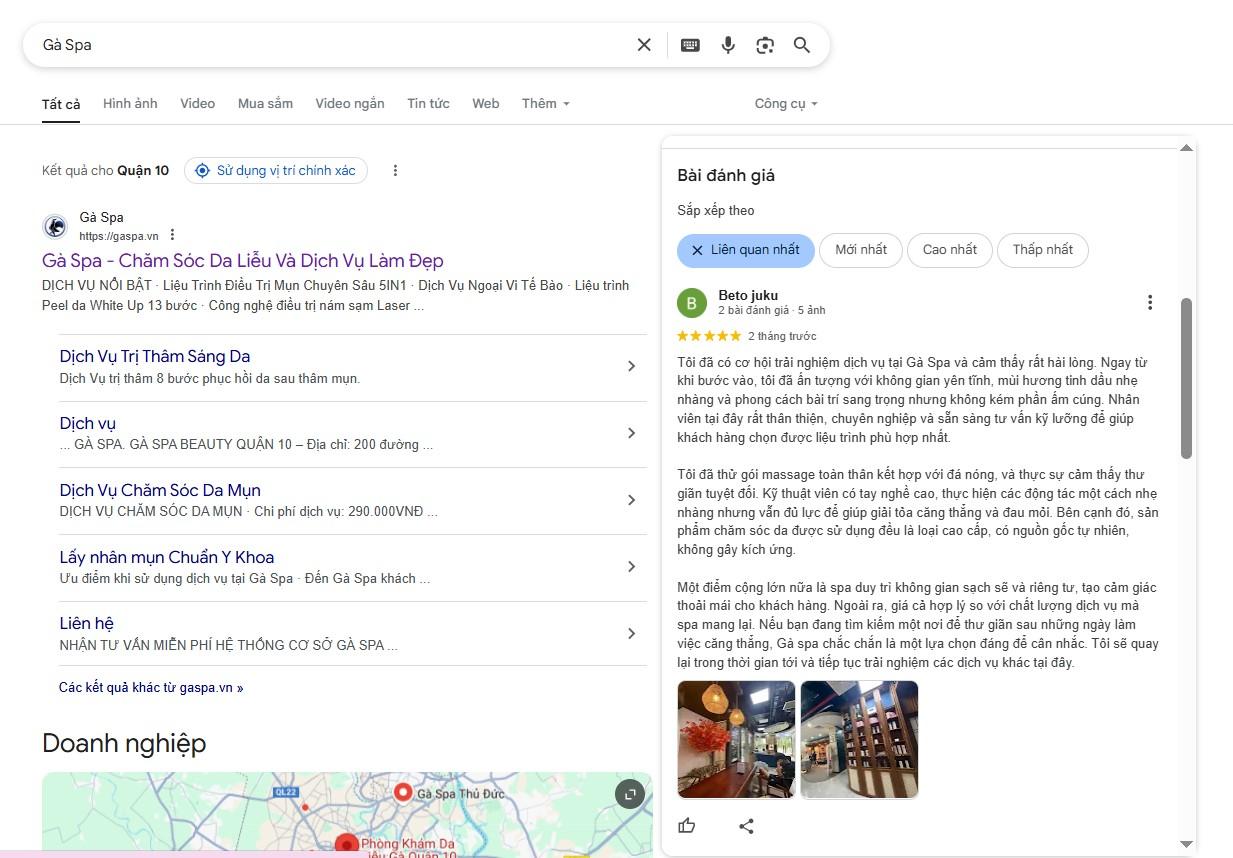Image resolution: width=1233 pixels, height=858 pixels.
Task: Switch to the Video ngắn tab
Action: click(x=350, y=103)
